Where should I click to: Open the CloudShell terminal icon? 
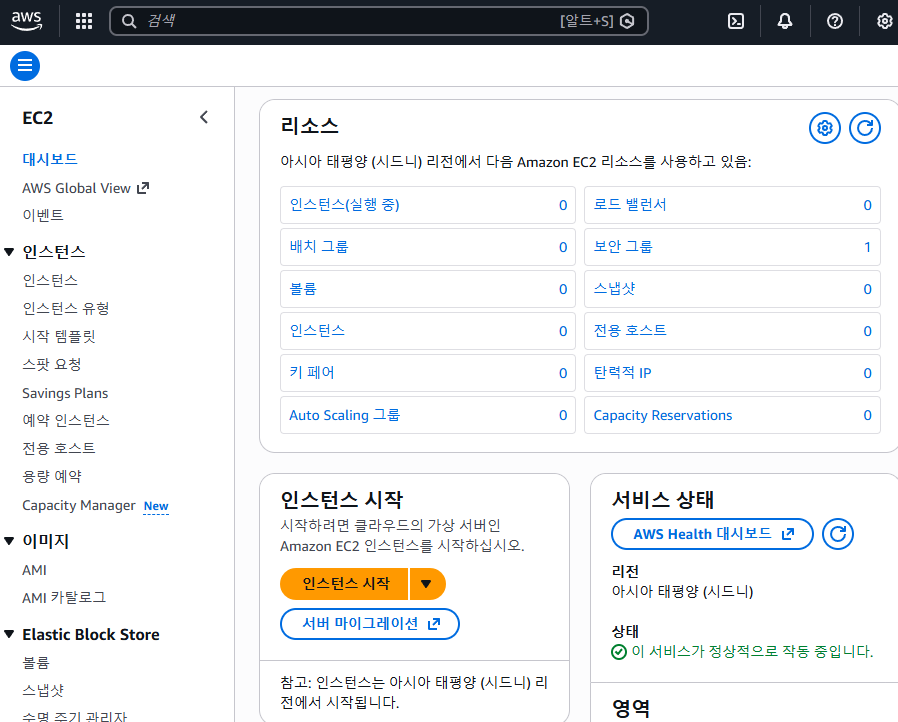point(735,21)
